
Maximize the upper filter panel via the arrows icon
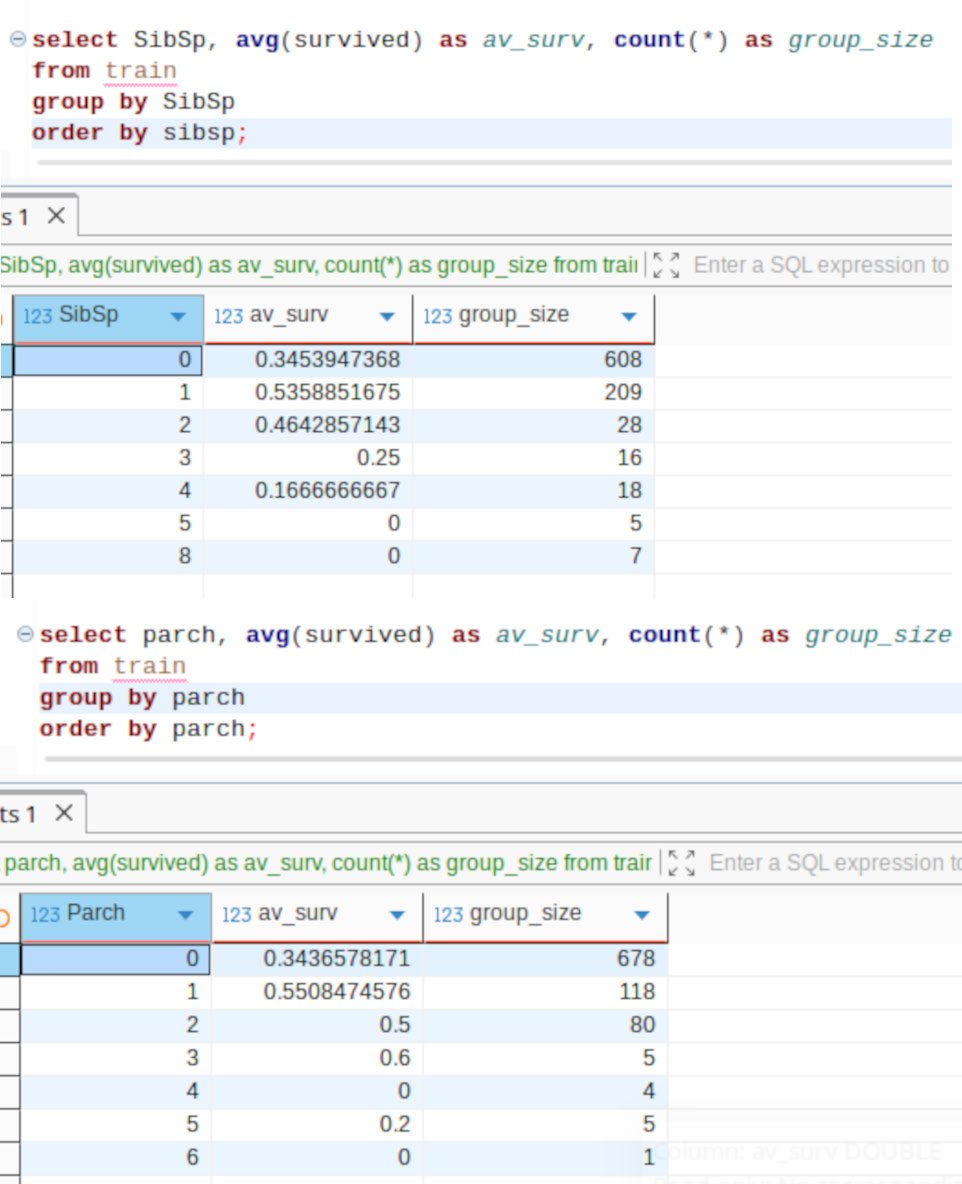[665, 265]
